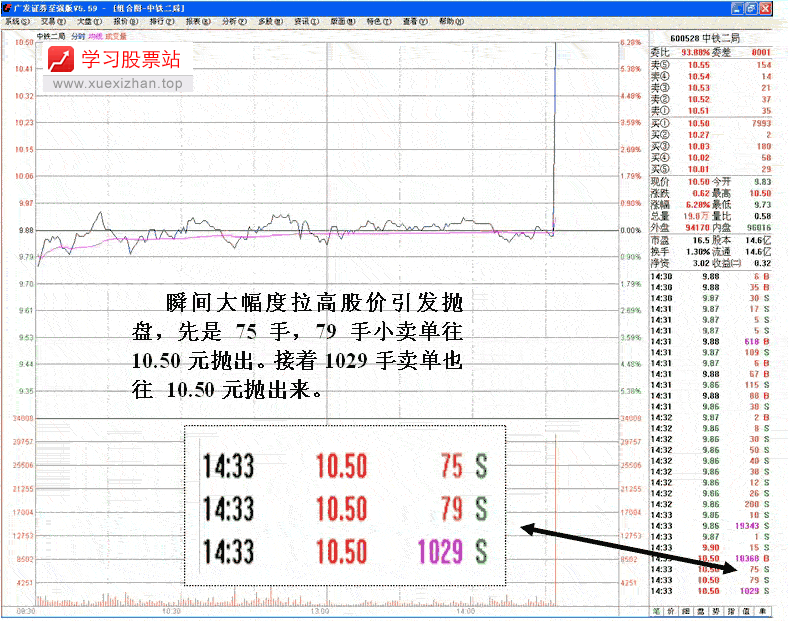The image size is (788, 621).
Task: Switch to the 笔 tab at bottom right
Action: click(657, 610)
